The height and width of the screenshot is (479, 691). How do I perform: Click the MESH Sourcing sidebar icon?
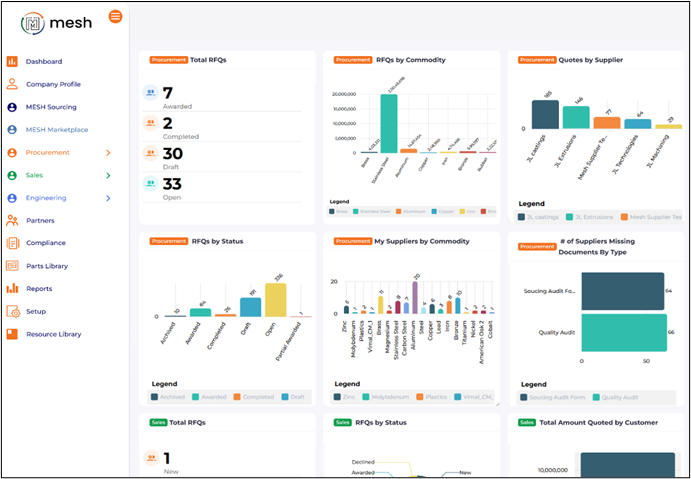pos(12,107)
